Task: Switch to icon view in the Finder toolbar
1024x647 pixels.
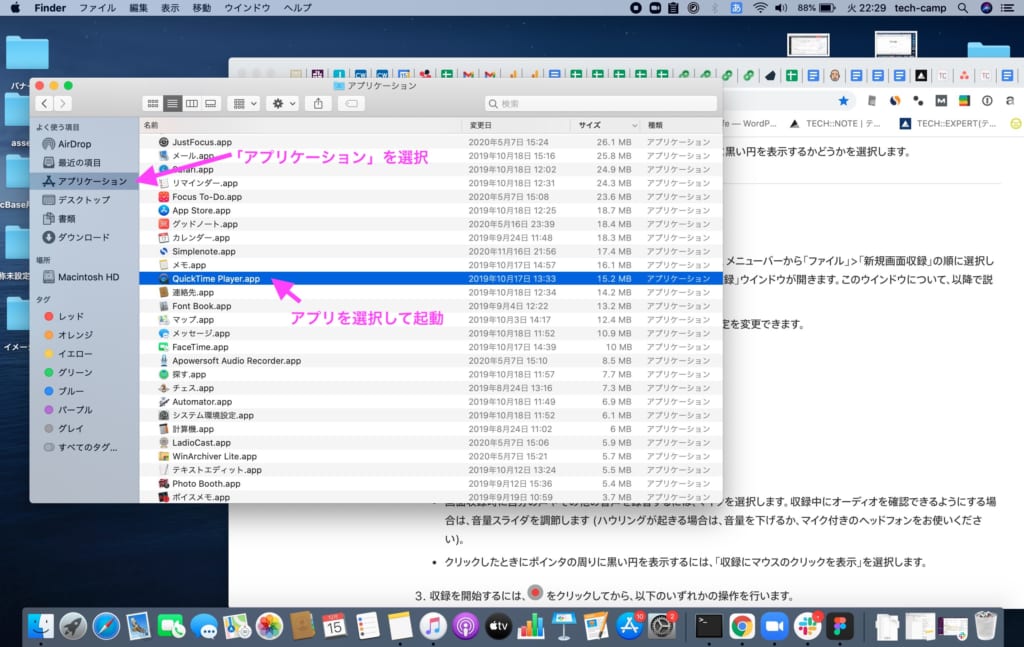Action: [x=154, y=103]
